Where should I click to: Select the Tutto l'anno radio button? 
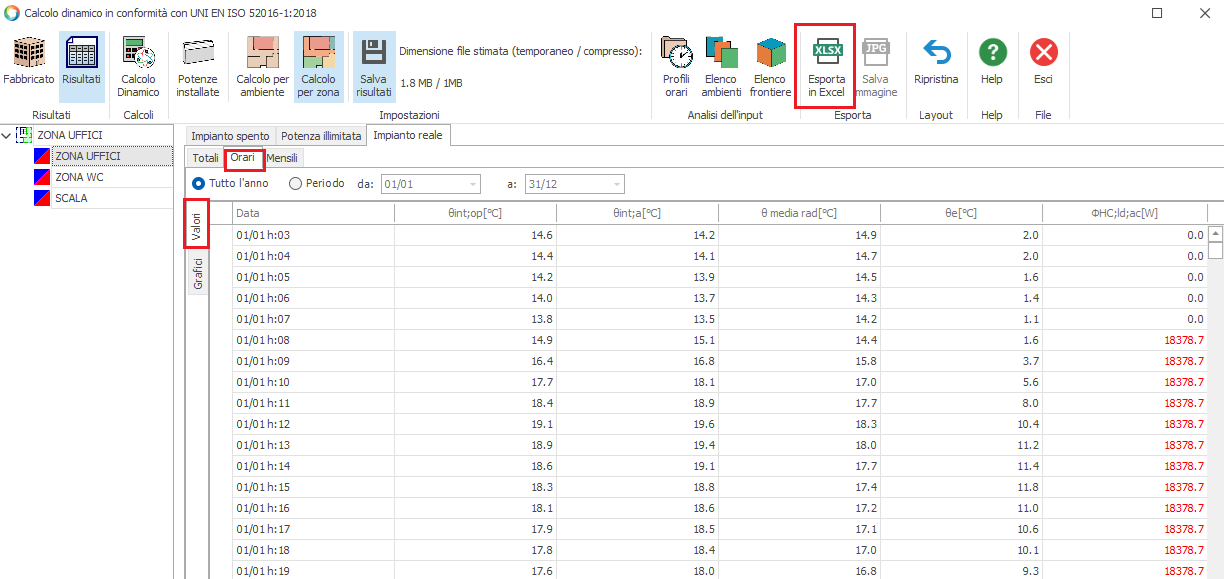click(x=198, y=184)
